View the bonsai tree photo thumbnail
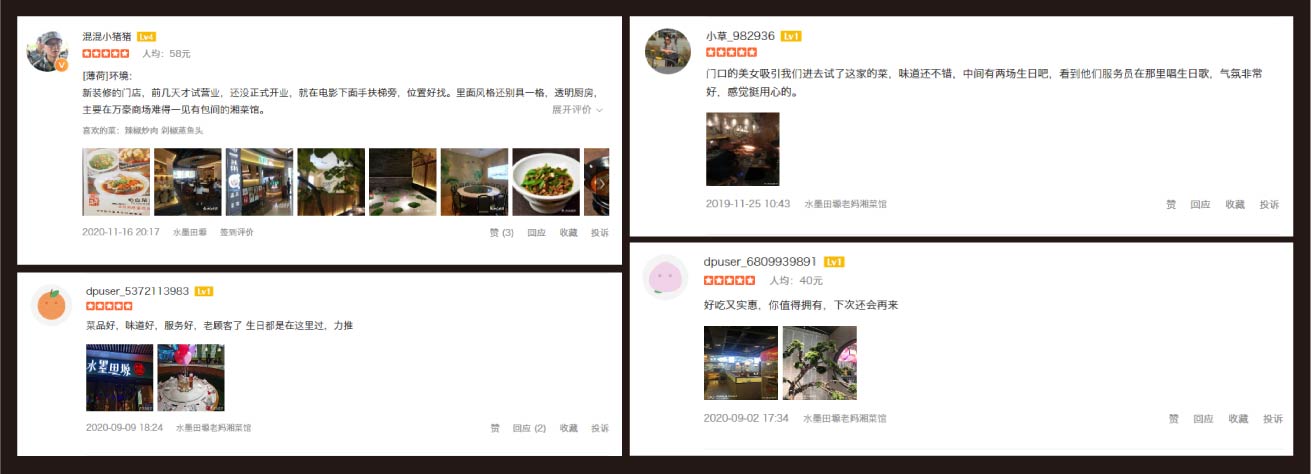This screenshot has width=1311, height=474. tap(819, 363)
